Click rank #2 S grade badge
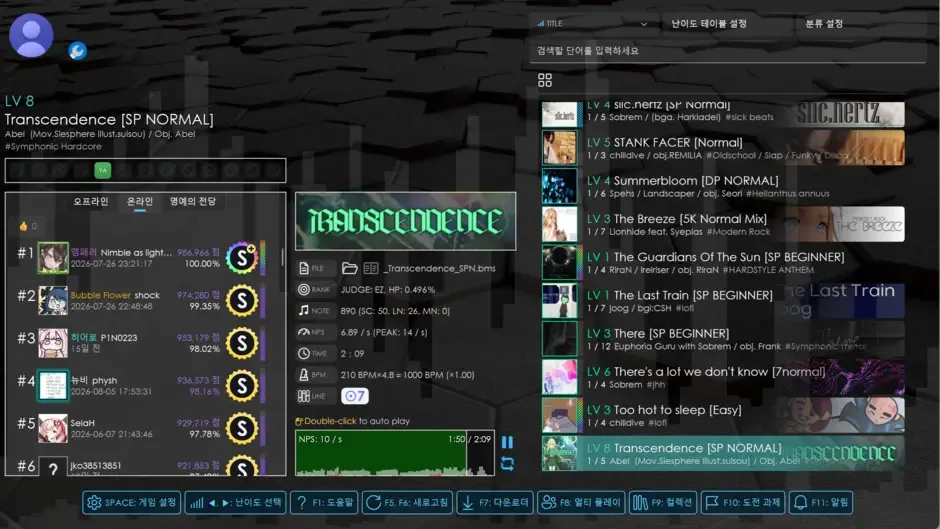940x529 pixels. tap(242, 300)
